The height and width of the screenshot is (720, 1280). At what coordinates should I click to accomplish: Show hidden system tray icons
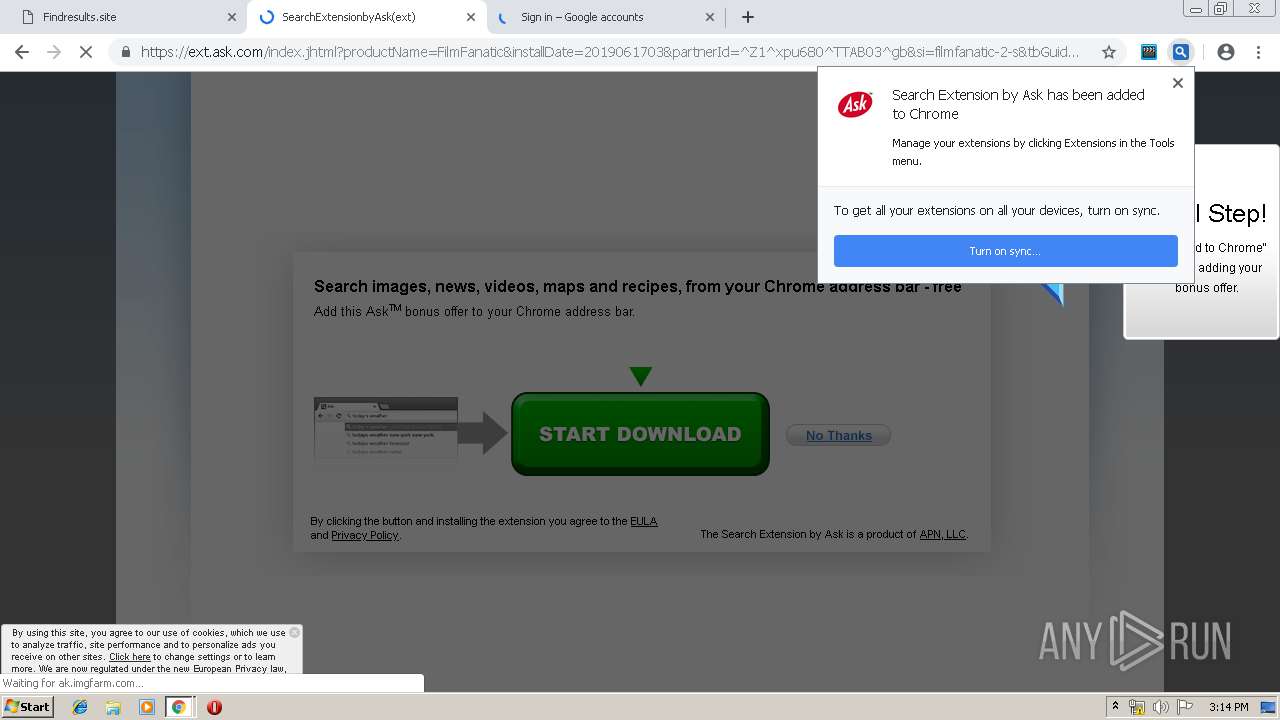pos(1115,707)
